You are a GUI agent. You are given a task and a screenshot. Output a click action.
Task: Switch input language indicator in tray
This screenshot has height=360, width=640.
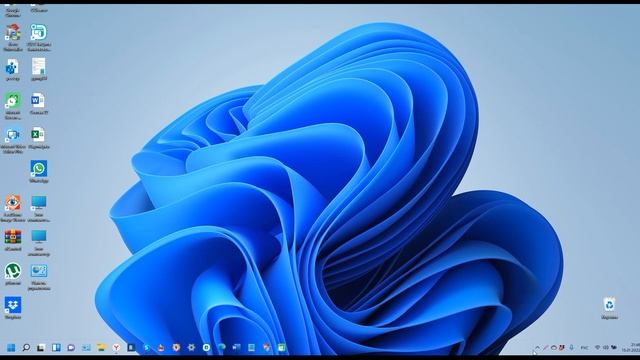(584, 348)
